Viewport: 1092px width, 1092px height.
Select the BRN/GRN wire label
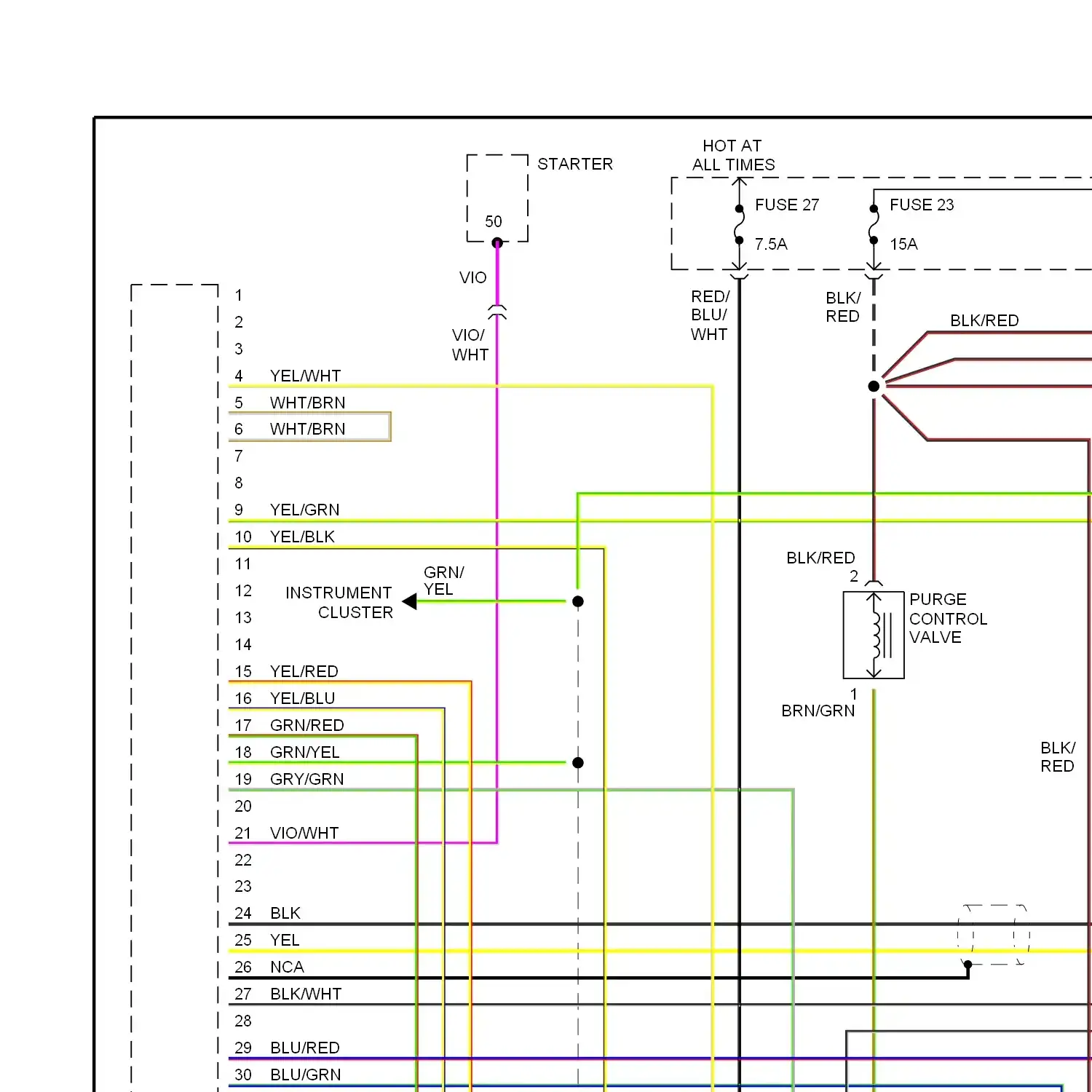click(x=818, y=711)
